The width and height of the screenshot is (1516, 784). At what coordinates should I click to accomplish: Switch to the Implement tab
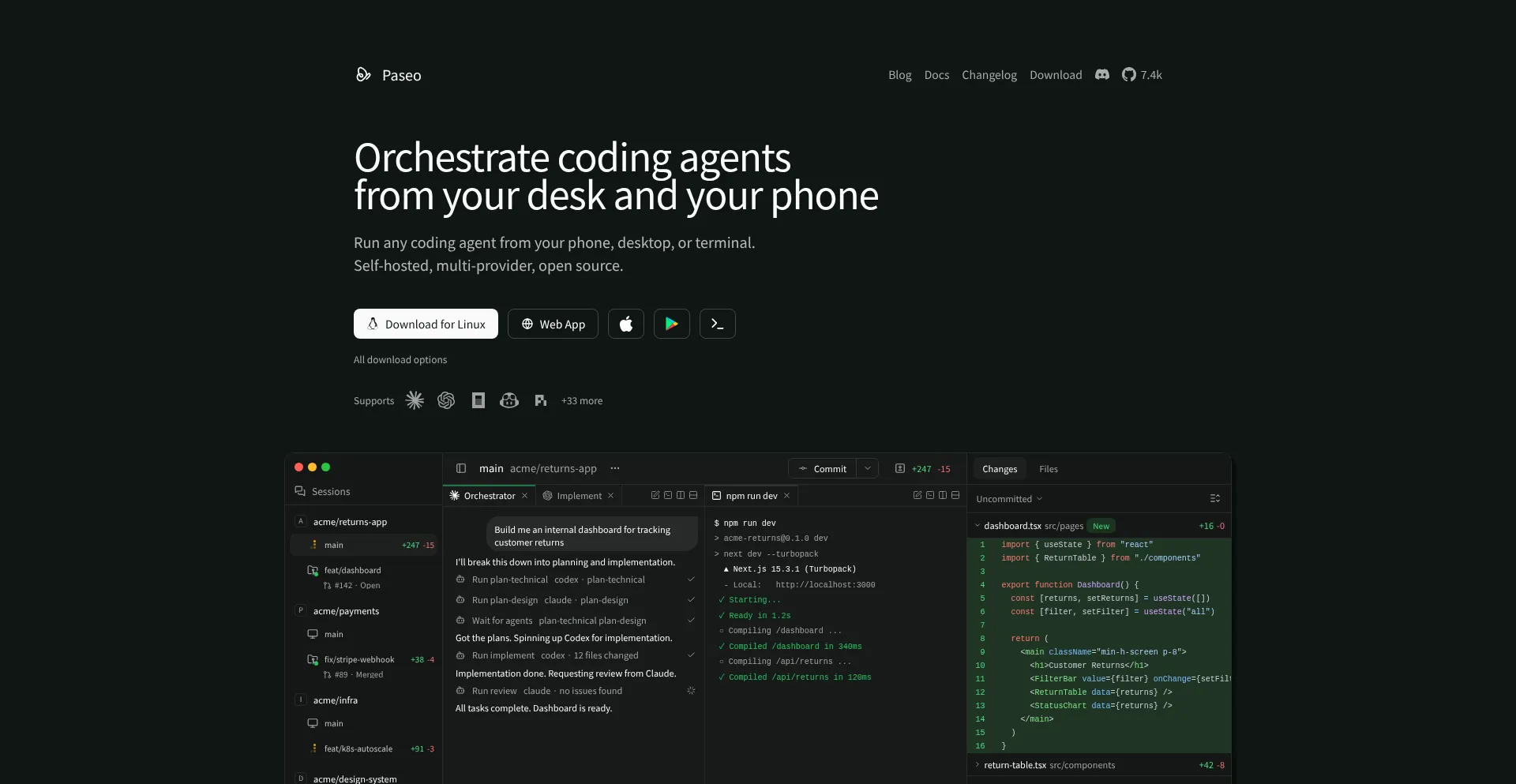(x=578, y=496)
